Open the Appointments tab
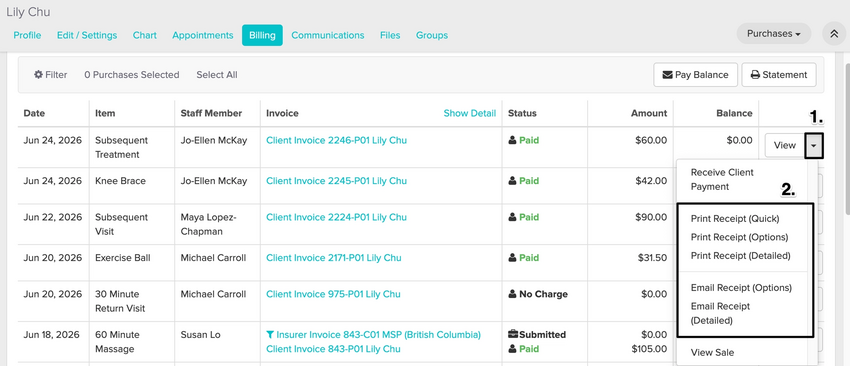Viewport: 850px width, 366px height. point(203,35)
